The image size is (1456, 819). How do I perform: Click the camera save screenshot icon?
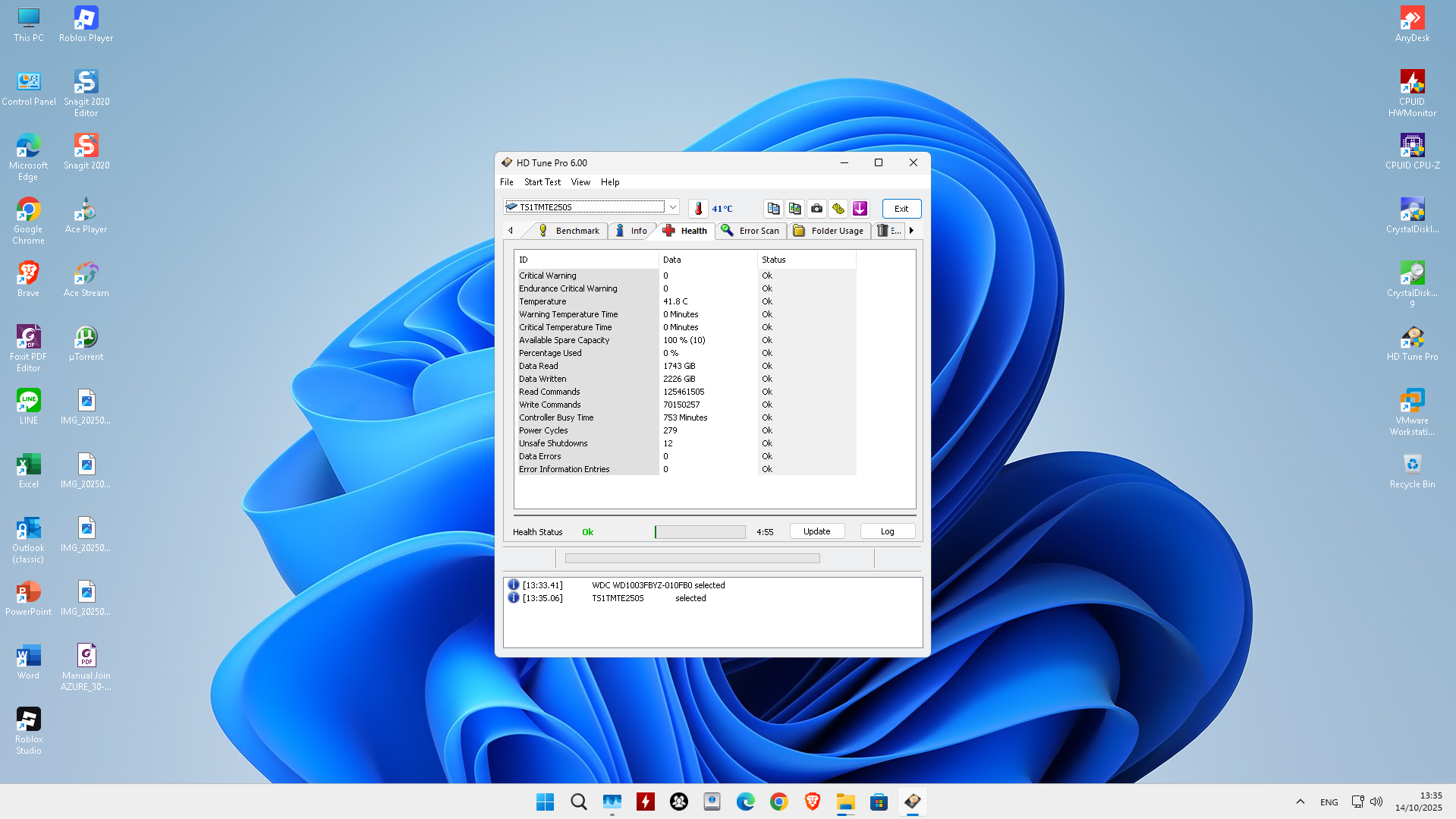(x=816, y=209)
